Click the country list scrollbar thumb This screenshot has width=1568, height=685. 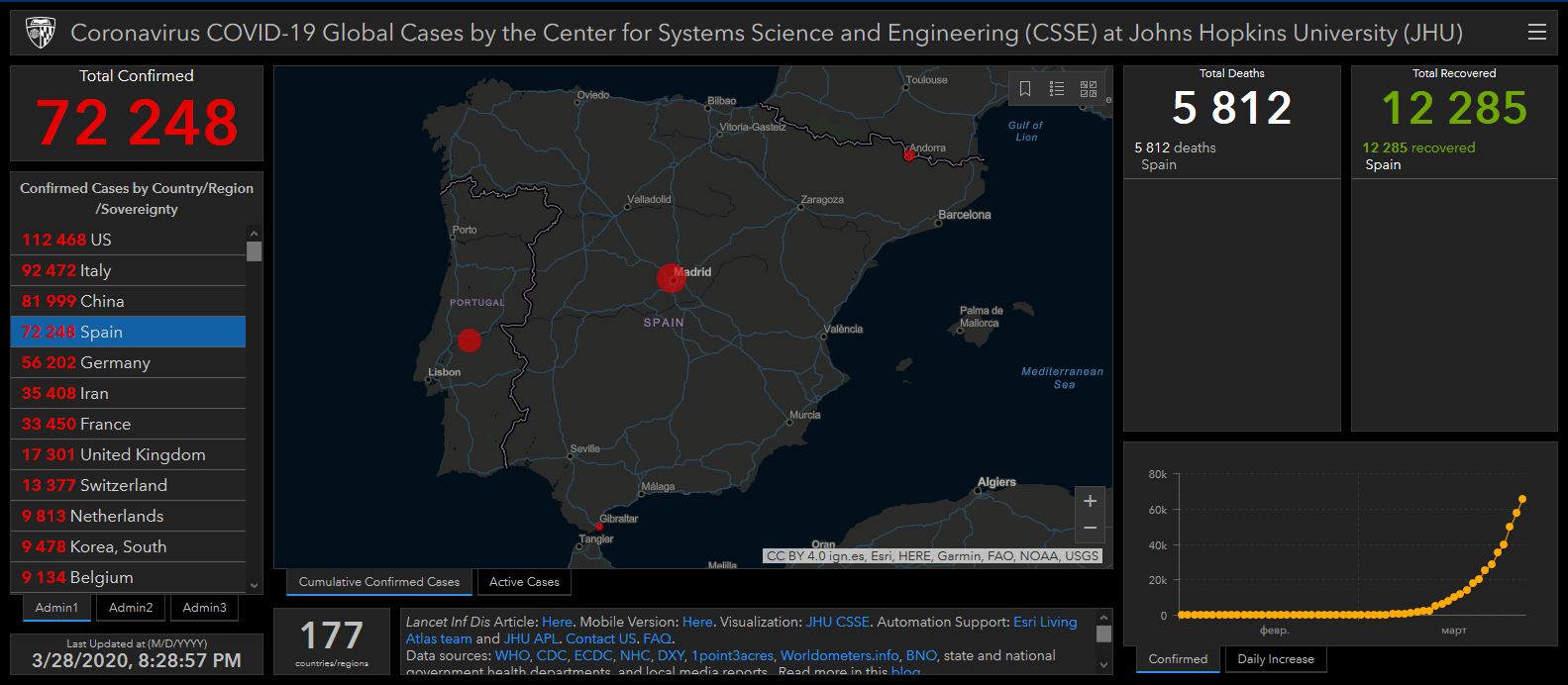point(255,251)
